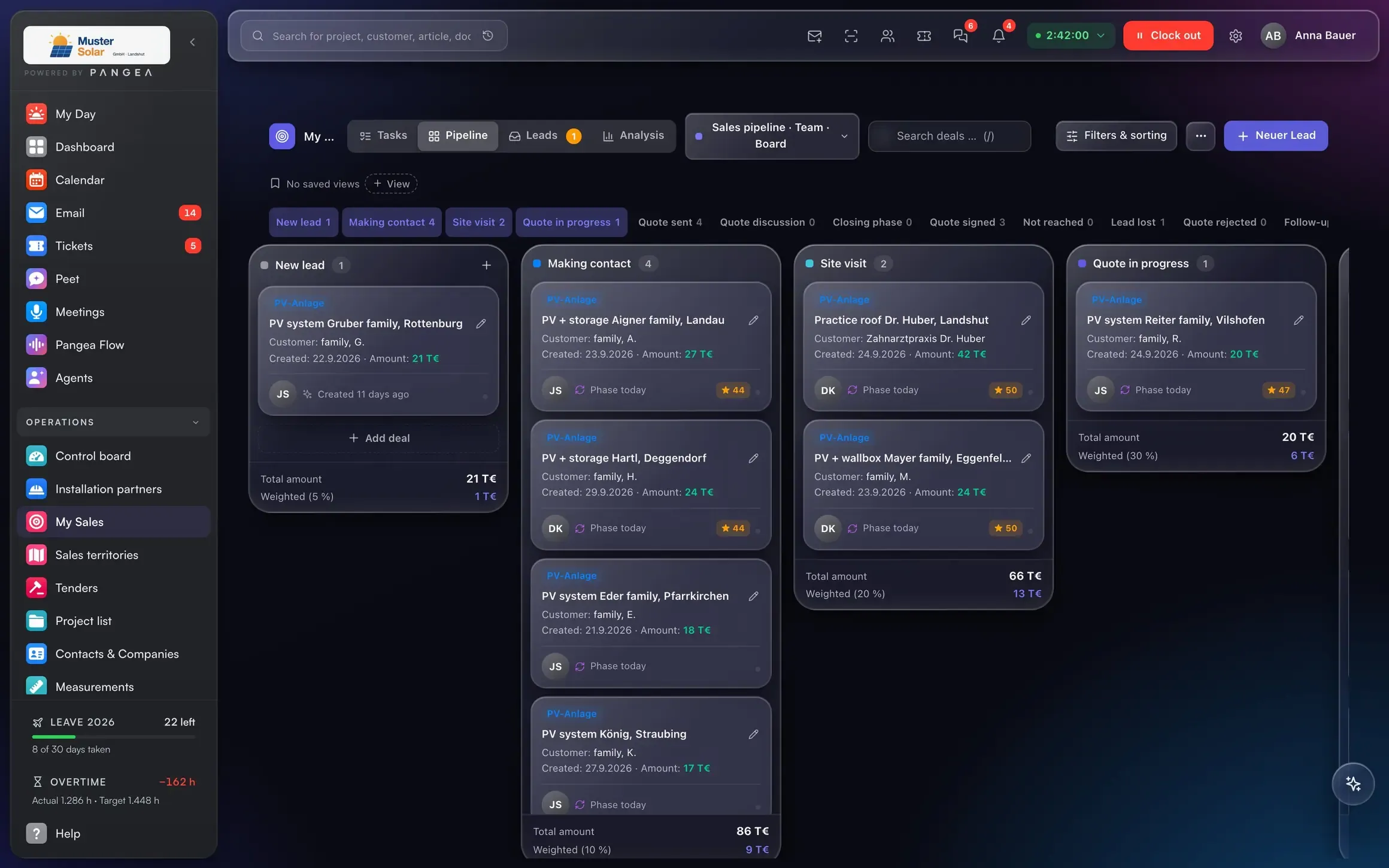Expand the time tracker 2:42:00 dropdown
Image resolution: width=1389 pixels, height=868 pixels.
pos(1070,35)
